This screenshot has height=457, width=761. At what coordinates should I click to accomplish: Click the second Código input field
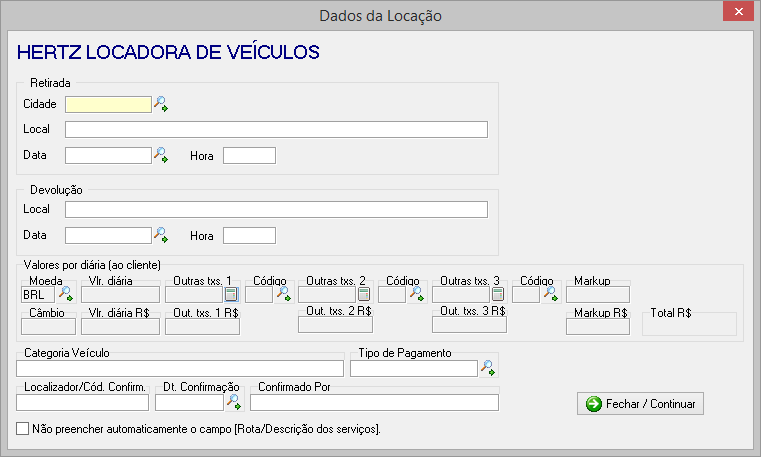point(392,294)
